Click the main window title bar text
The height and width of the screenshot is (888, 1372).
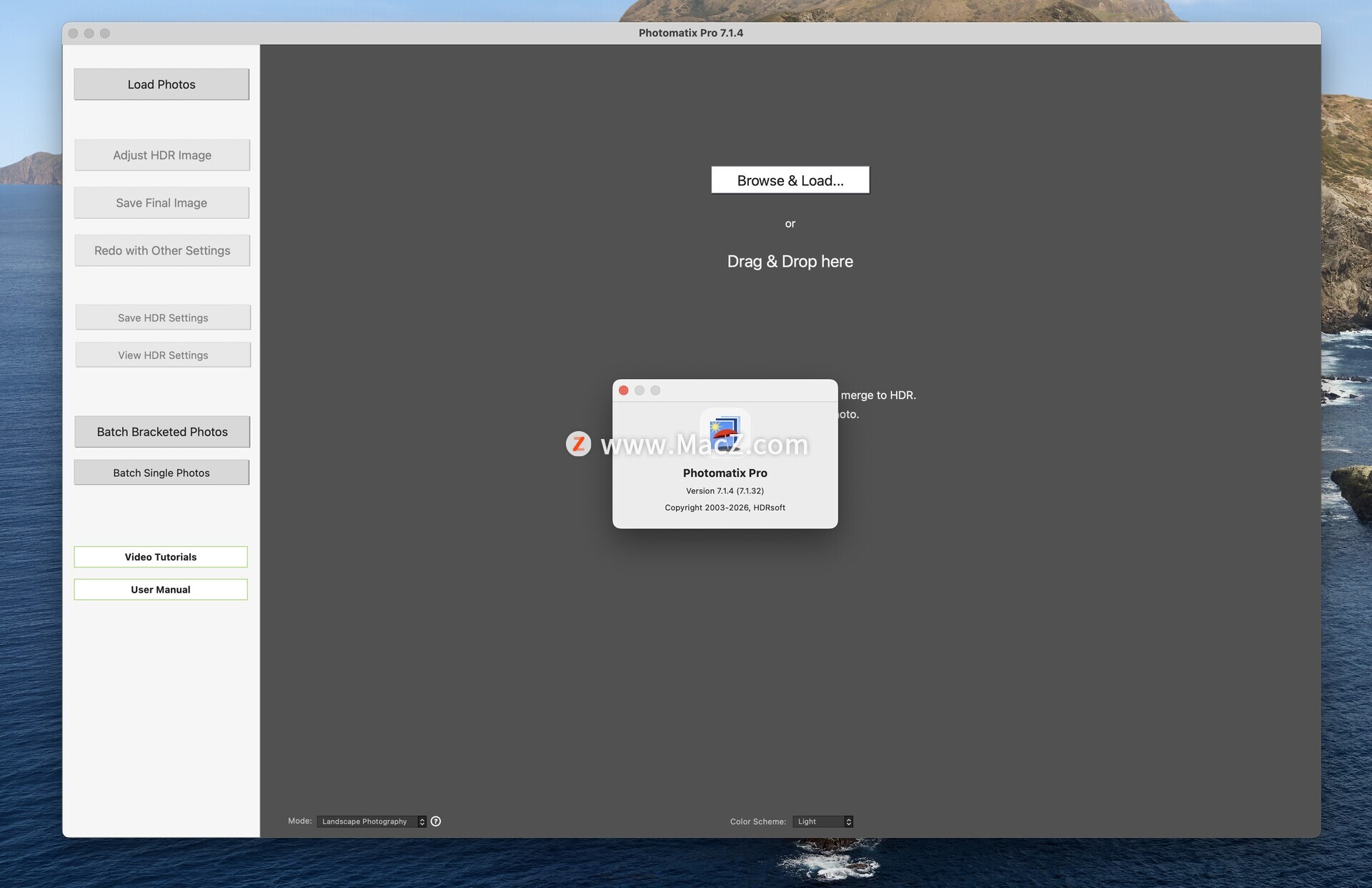690,33
